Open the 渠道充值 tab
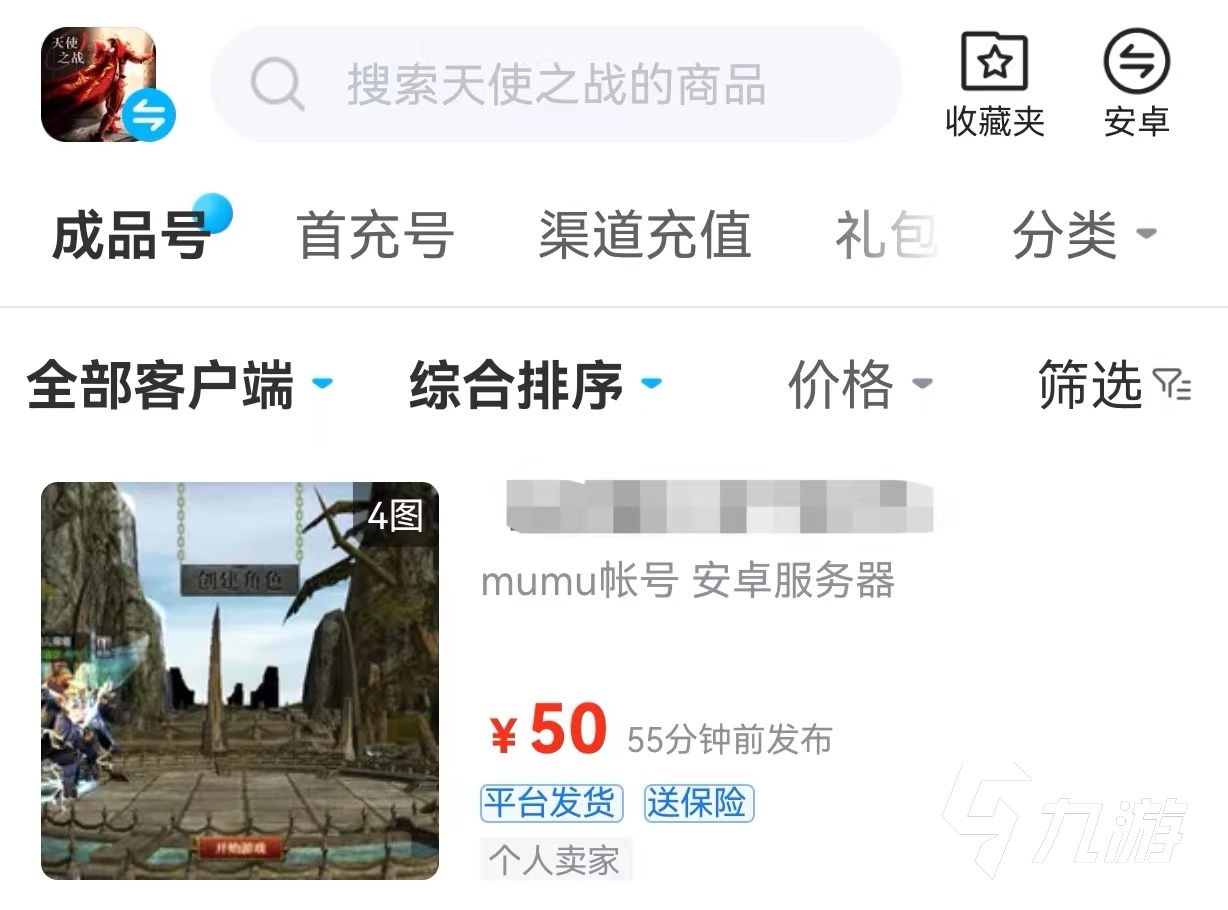1228x910 pixels. click(x=644, y=237)
